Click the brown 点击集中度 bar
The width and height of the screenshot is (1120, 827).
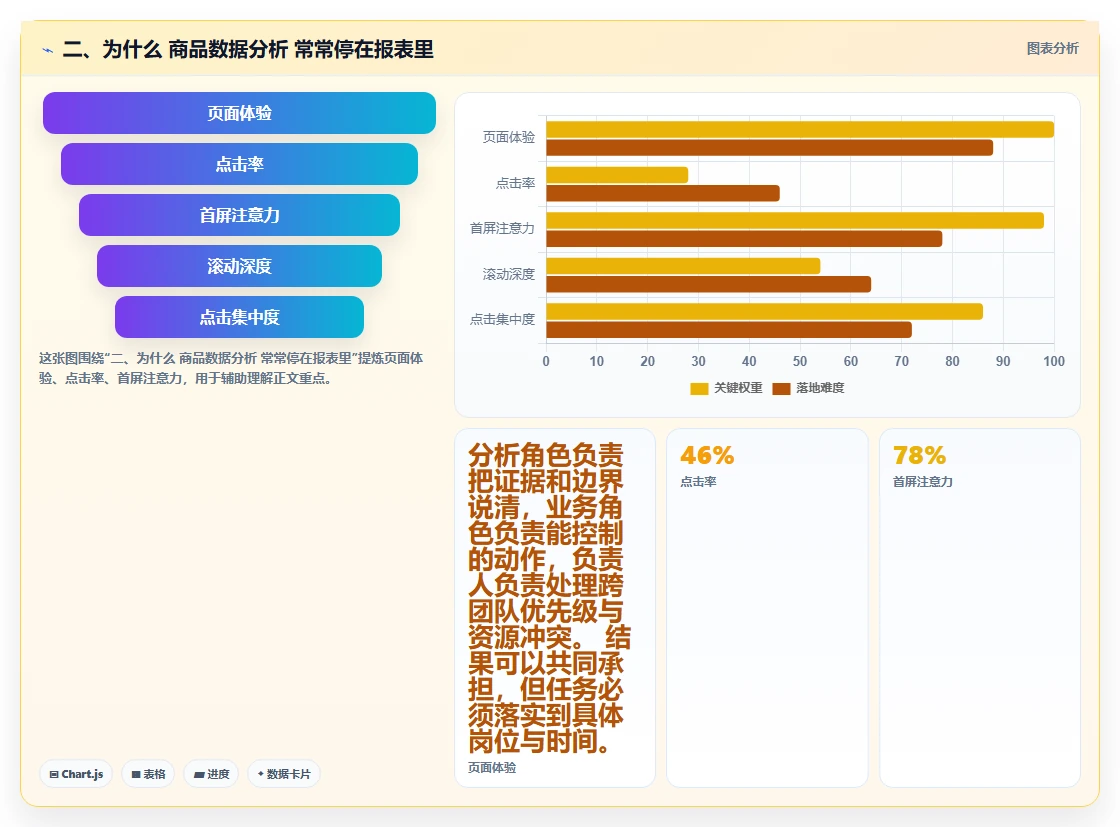pos(729,330)
